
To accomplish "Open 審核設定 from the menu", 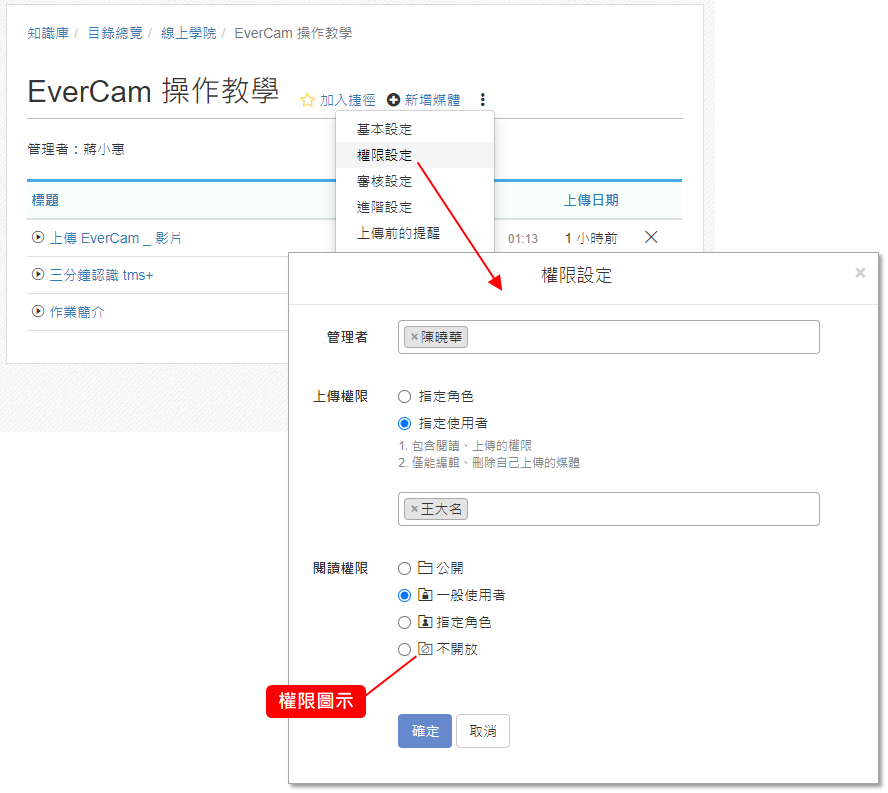I will click(x=384, y=182).
